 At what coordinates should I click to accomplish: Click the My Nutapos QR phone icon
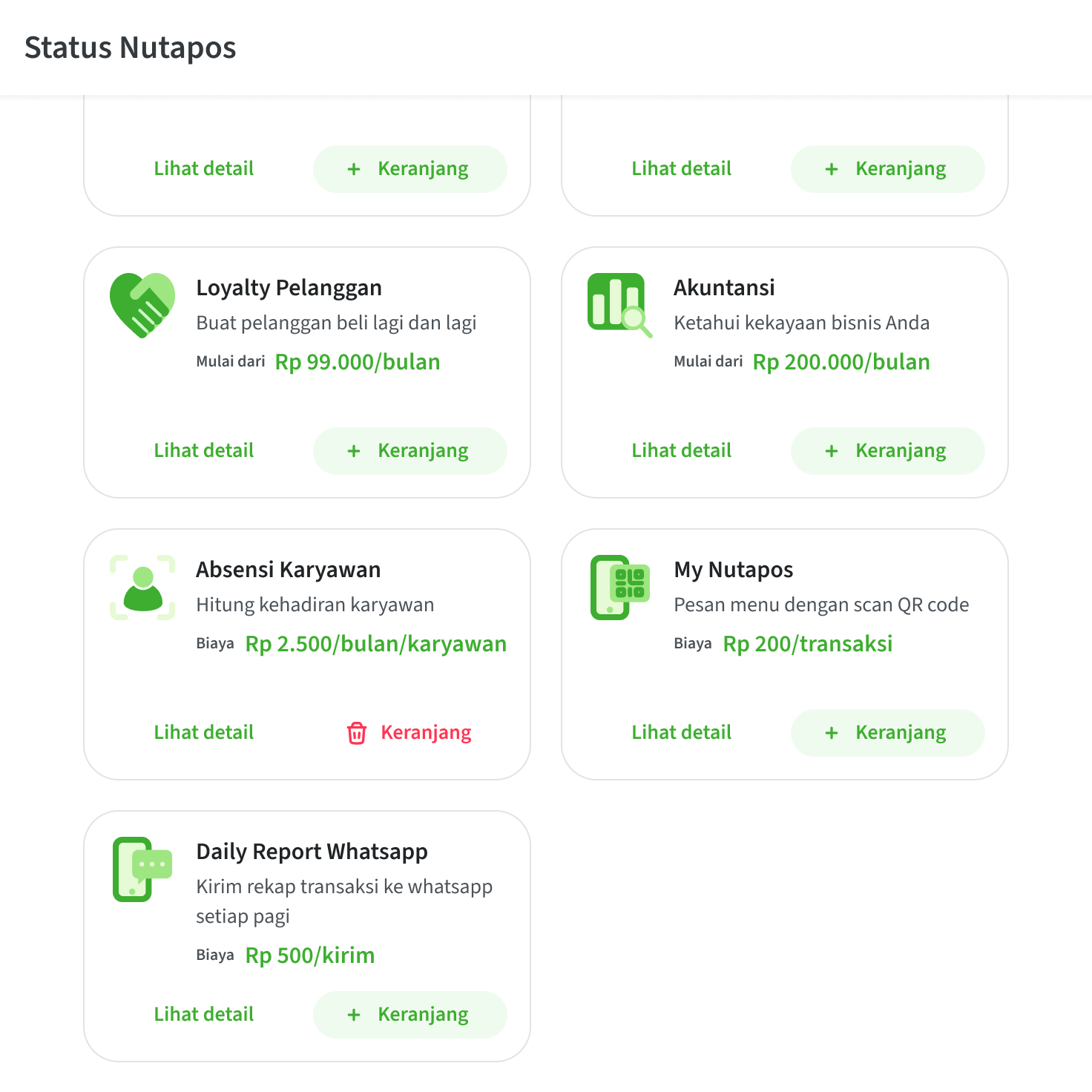tap(619, 587)
